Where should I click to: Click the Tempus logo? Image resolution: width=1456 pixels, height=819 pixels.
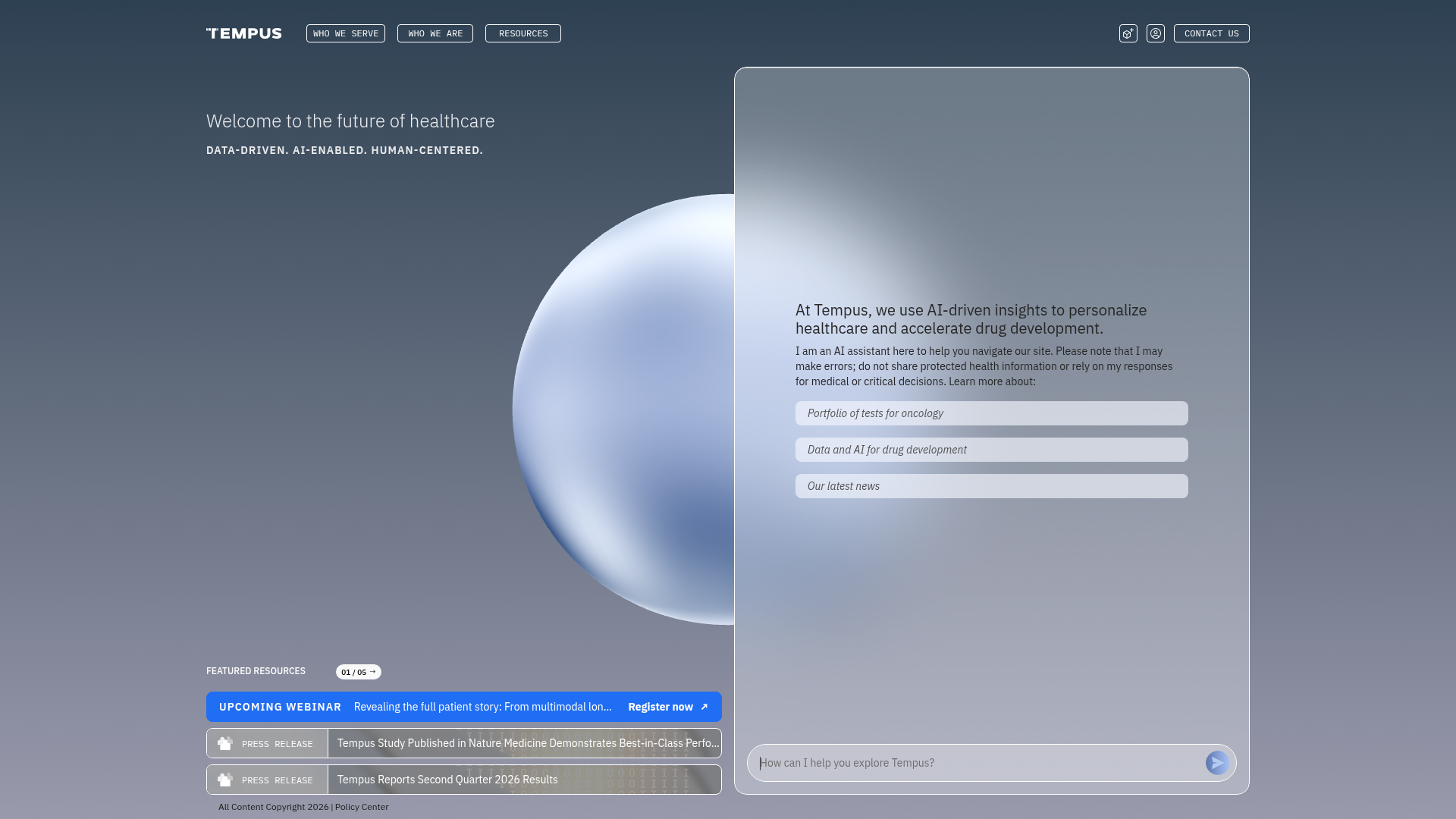(243, 33)
